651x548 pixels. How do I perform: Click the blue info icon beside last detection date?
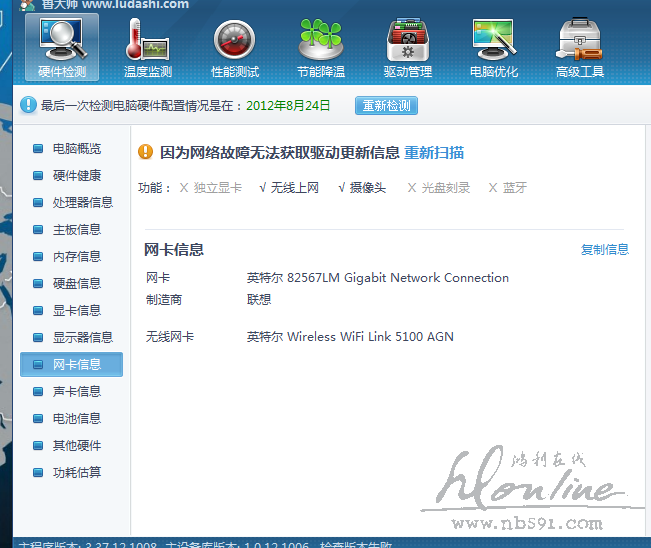tap(29, 105)
